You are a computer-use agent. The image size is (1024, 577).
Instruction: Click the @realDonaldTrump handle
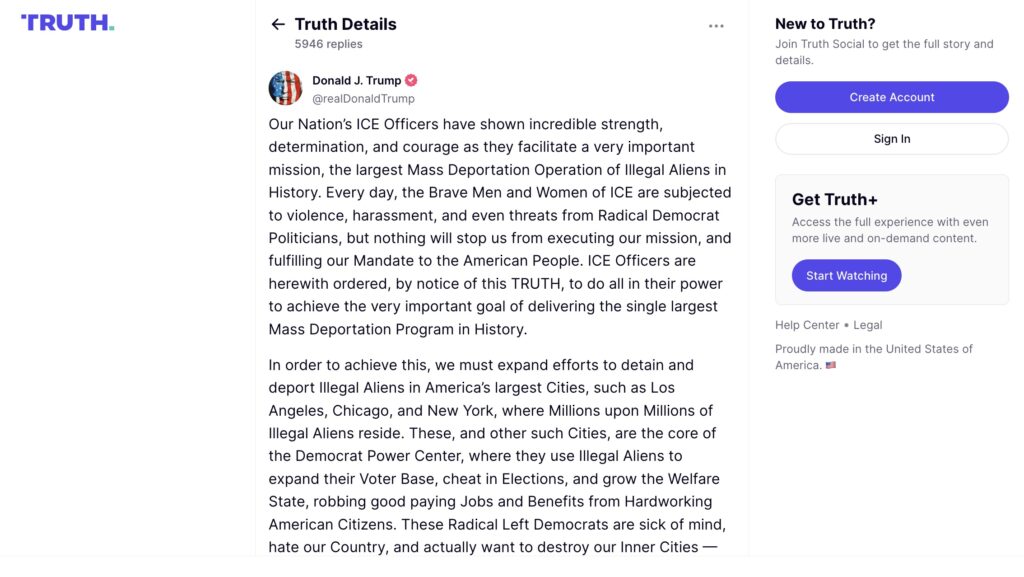coord(363,99)
